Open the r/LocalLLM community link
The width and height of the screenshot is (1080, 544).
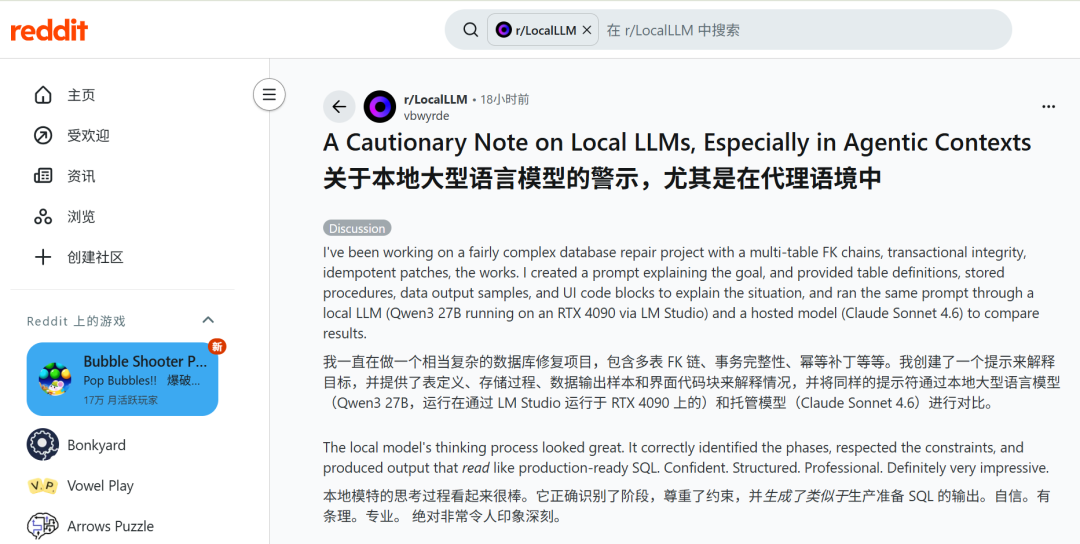[x=435, y=100]
